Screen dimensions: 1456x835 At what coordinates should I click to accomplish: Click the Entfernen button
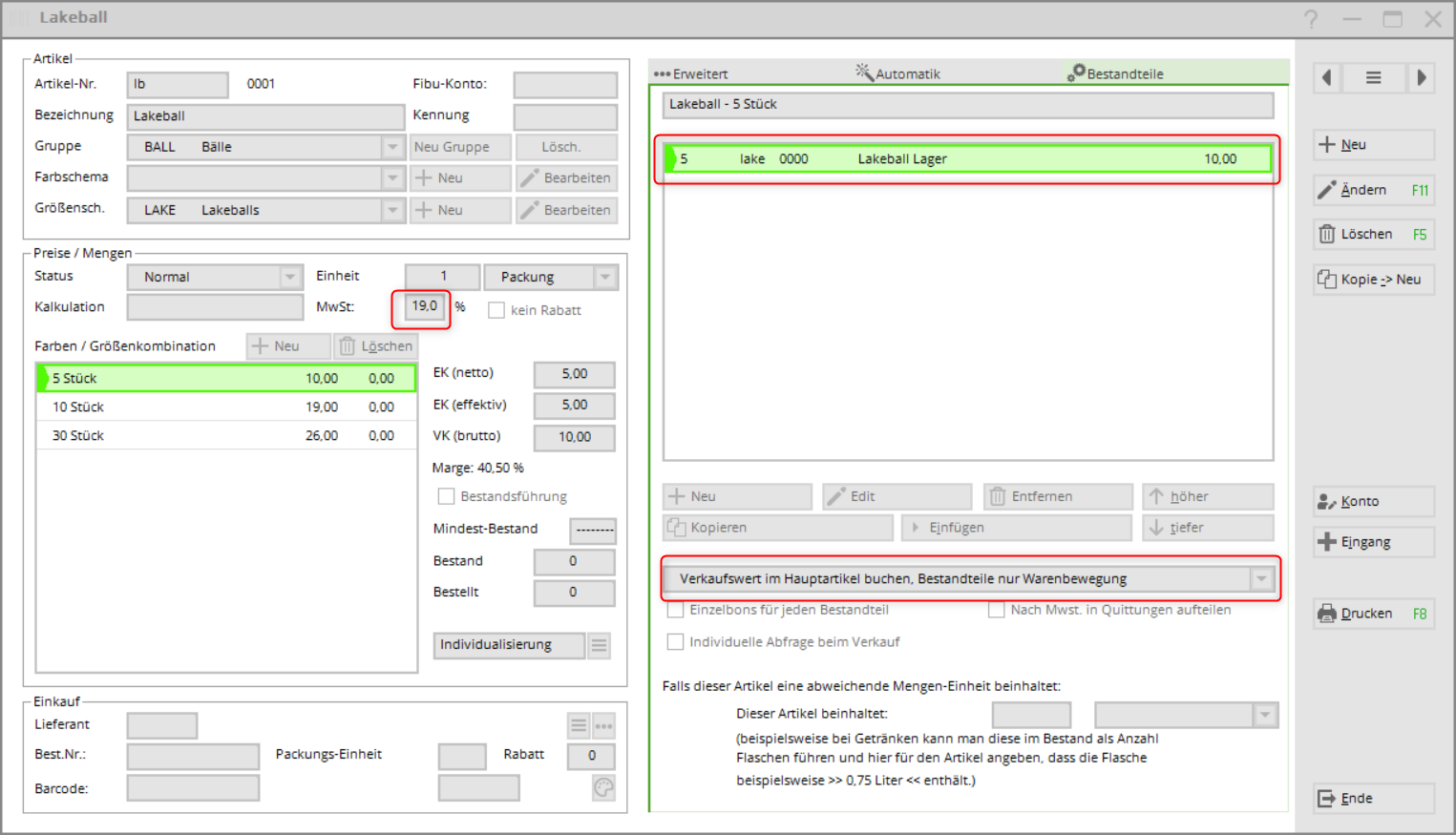(1057, 497)
